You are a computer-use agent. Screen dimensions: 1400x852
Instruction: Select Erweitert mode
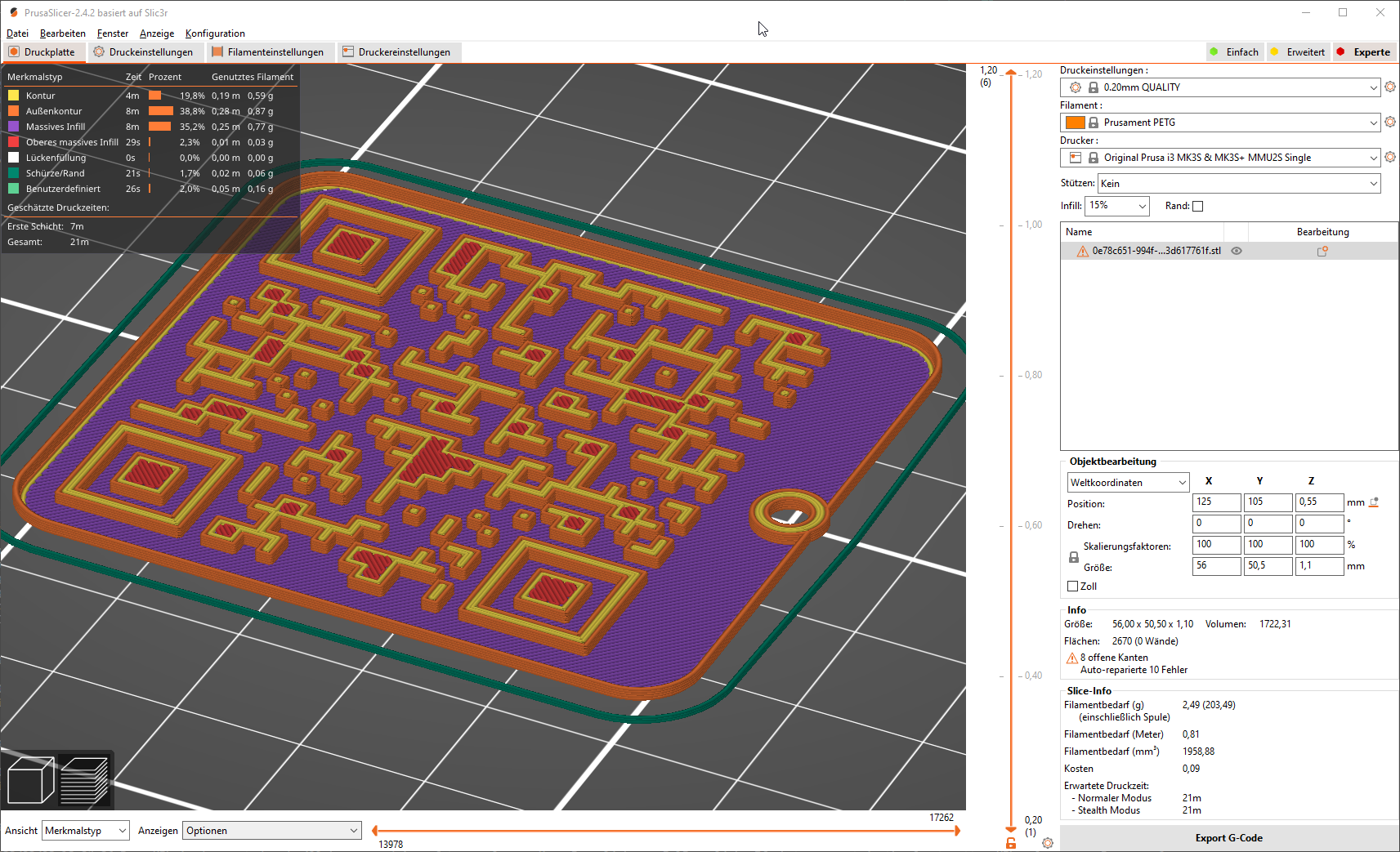(1297, 52)
